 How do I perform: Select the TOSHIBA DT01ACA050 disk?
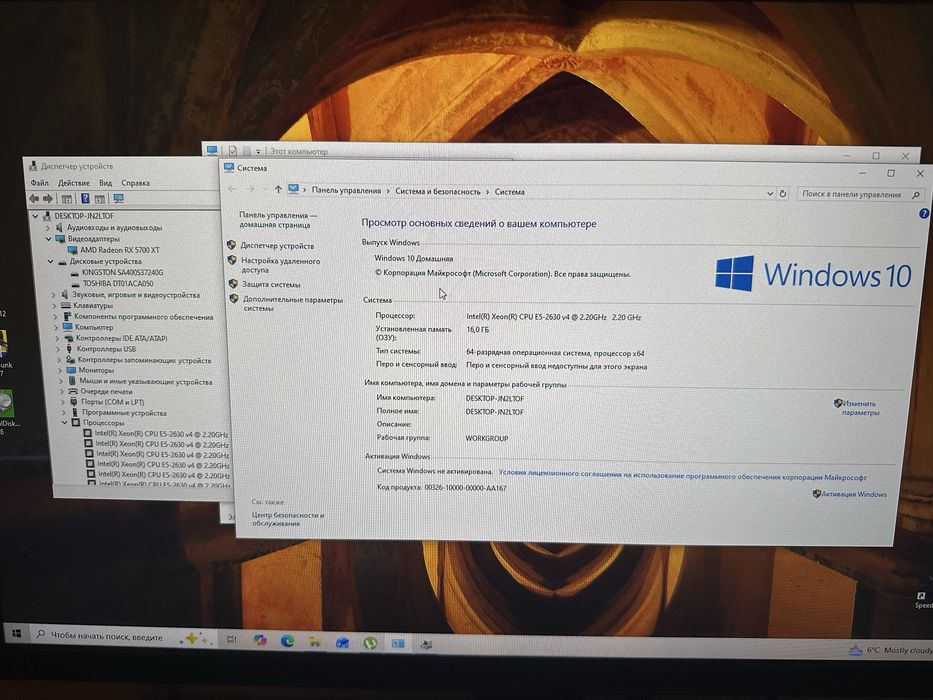point(118,283)
